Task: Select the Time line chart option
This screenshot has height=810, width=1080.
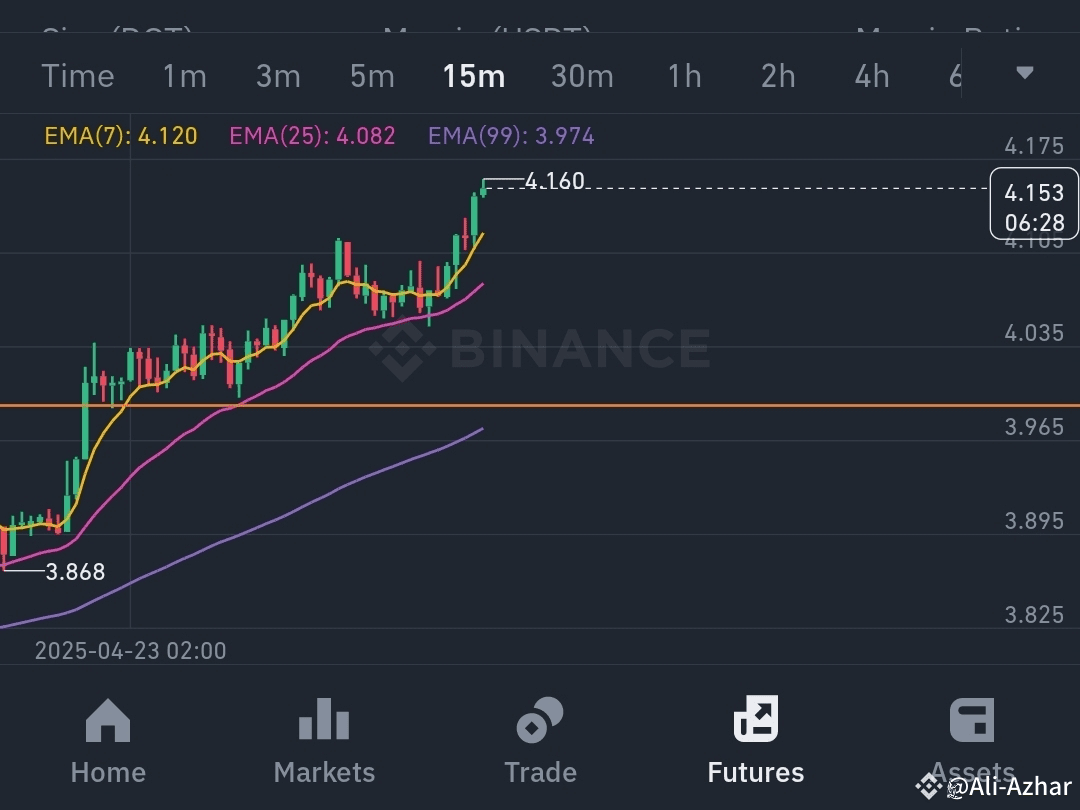Action: click(x=78, y=76)
